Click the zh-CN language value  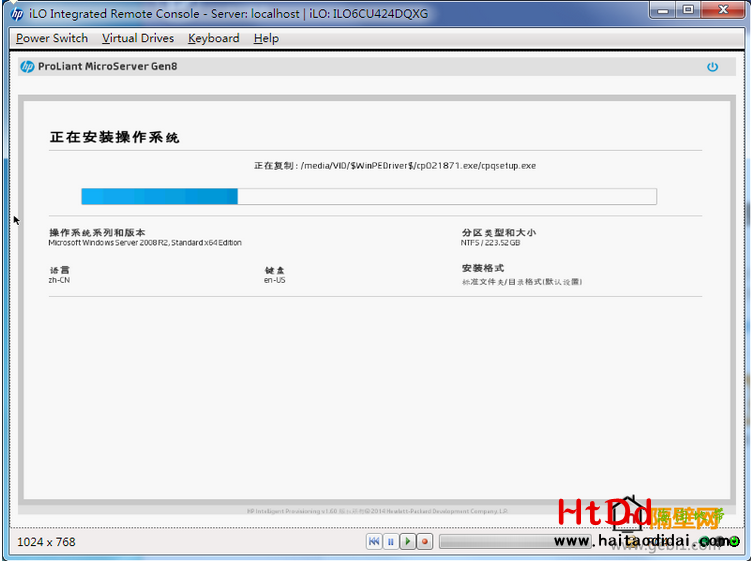pyautogui.click(x=59, y=280)
